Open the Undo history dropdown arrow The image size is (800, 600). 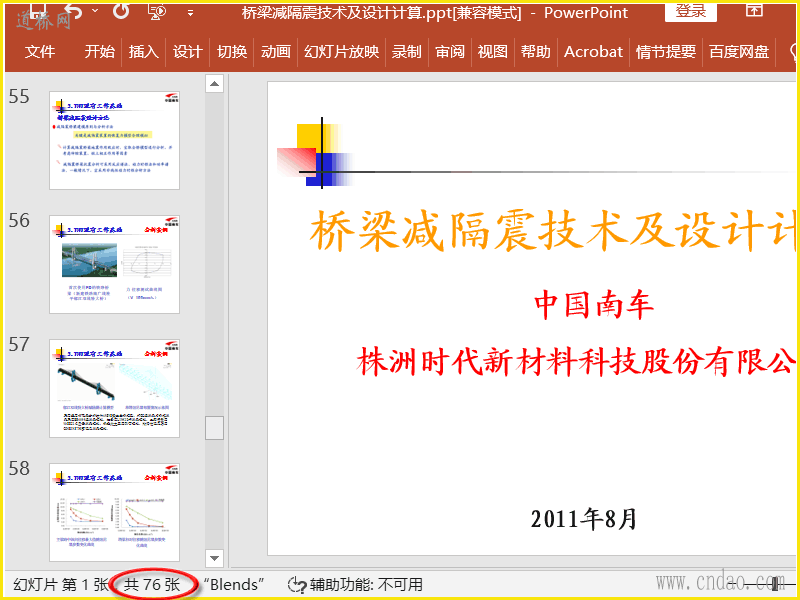(x=95, y=11)
